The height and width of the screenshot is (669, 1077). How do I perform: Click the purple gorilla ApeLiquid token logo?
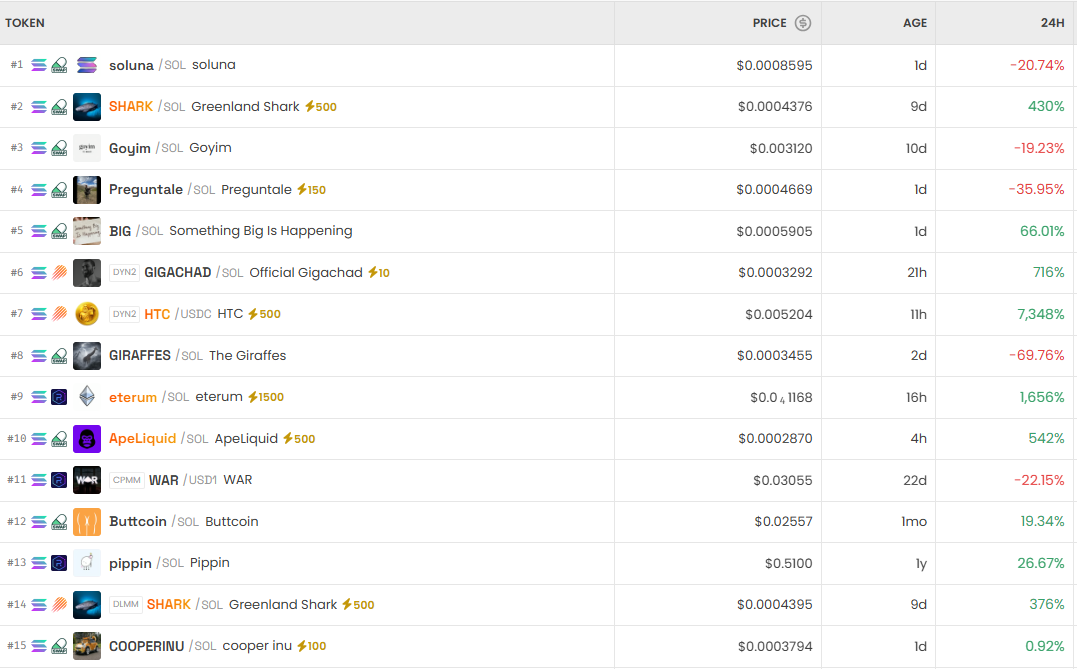(x=87, y=439)
